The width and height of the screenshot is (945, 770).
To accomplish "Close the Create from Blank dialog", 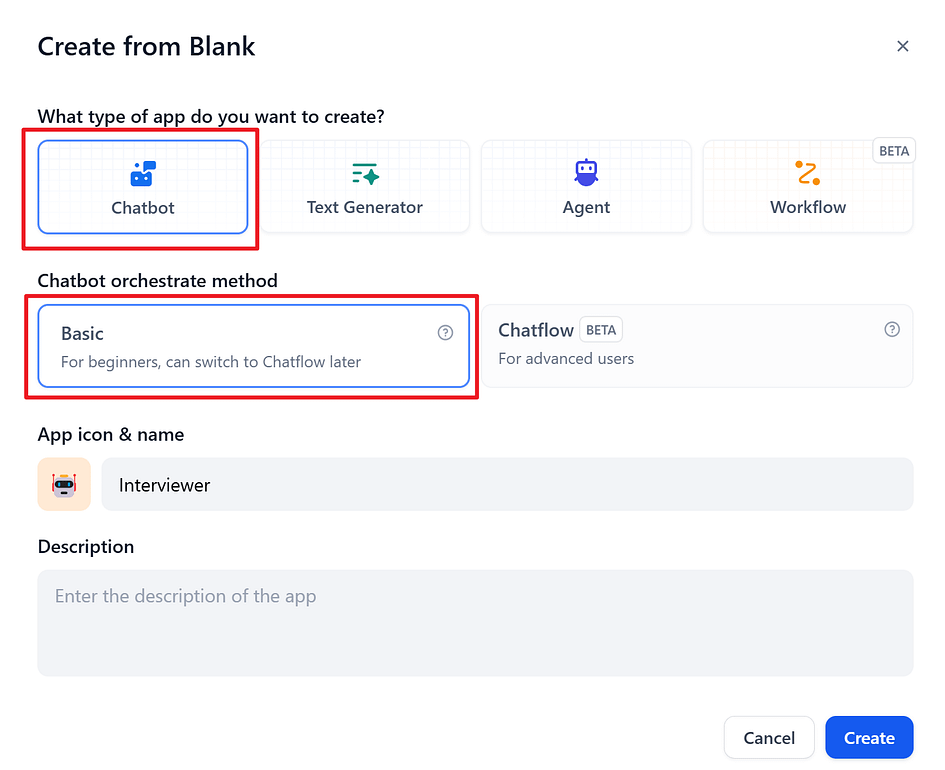I will coord(902,46).
